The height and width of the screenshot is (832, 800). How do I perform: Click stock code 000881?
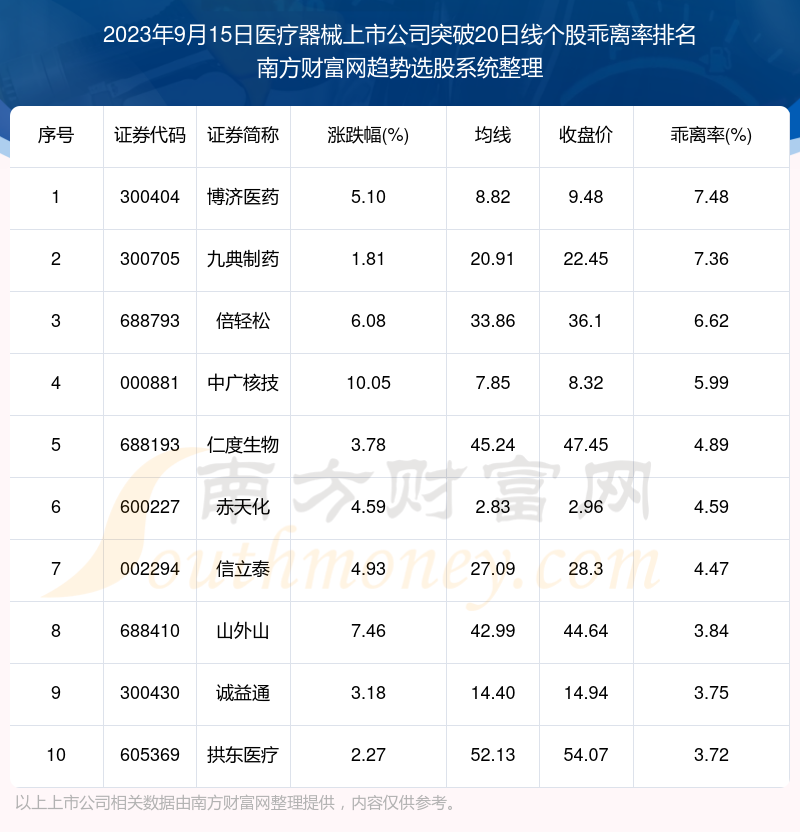pyautogui.click(x=150, y=383)
